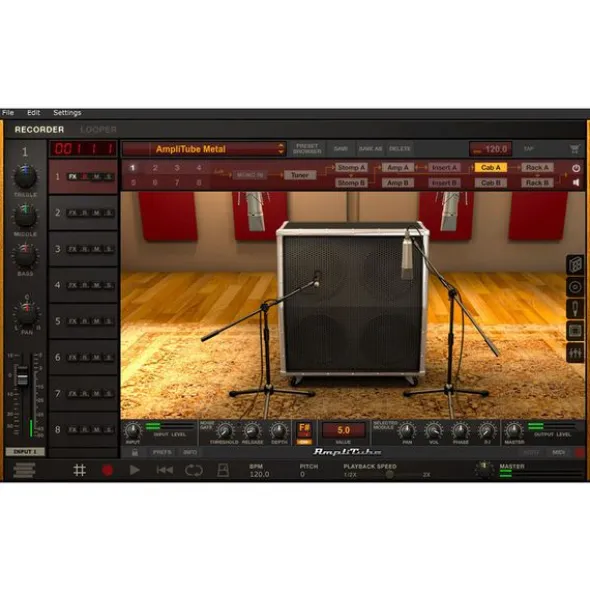Select the Amp A module
This screenshot has width=590, height=591.
point(398,168)
